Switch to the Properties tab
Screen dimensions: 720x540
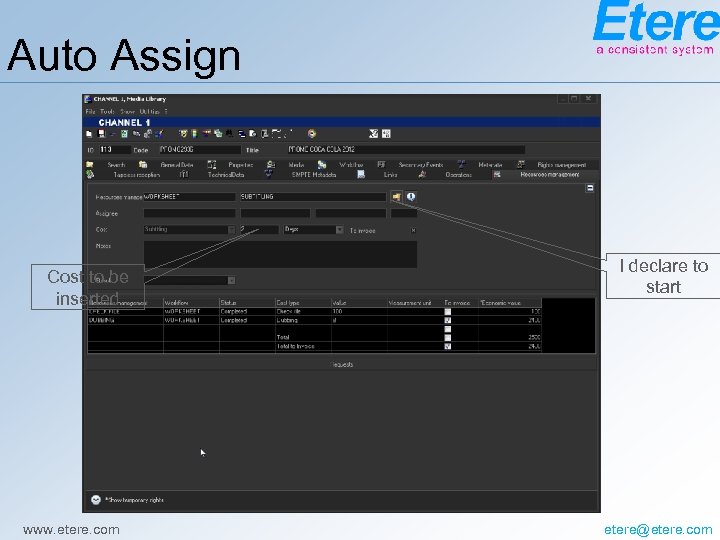[x=241, y=165]
